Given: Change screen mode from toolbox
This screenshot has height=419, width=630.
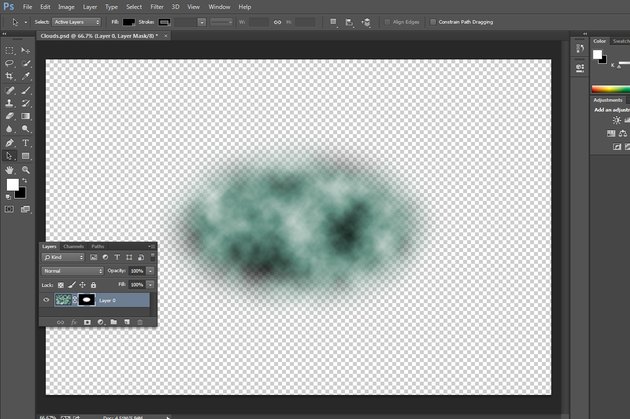Looking at the screenshot, I should pos(25,209).
